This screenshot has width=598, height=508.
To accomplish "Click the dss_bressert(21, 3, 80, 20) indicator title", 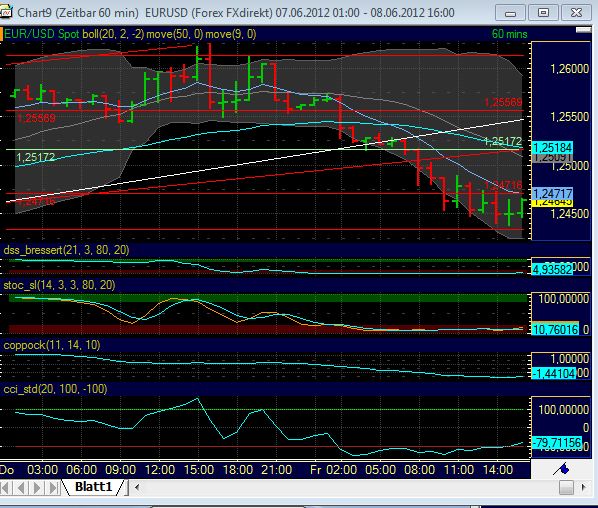I will point(66,250).
